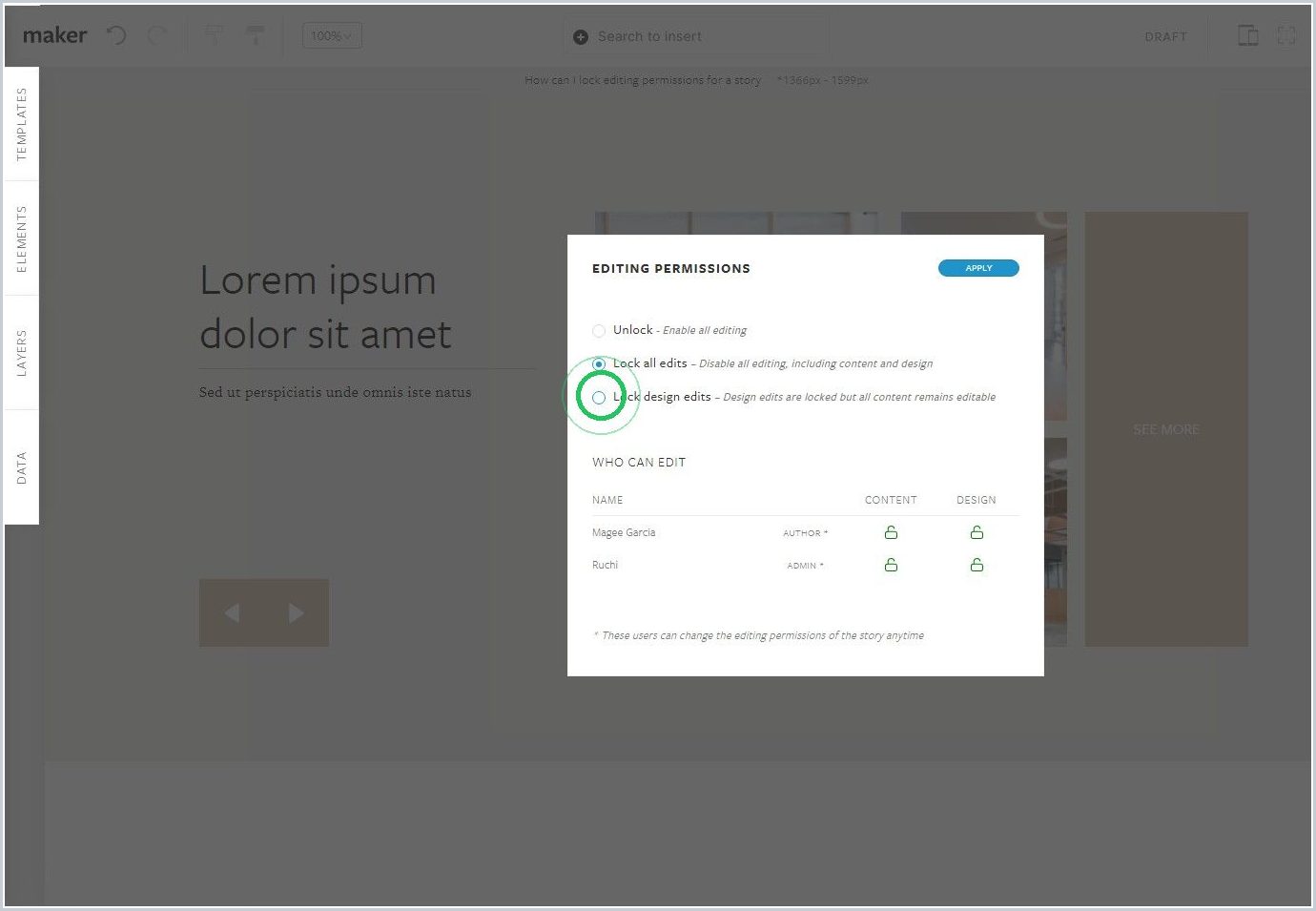Click the 'AUTHOR *' role label
The width and height of the screenshot is (1316, 911).
[x=806, y=533]
